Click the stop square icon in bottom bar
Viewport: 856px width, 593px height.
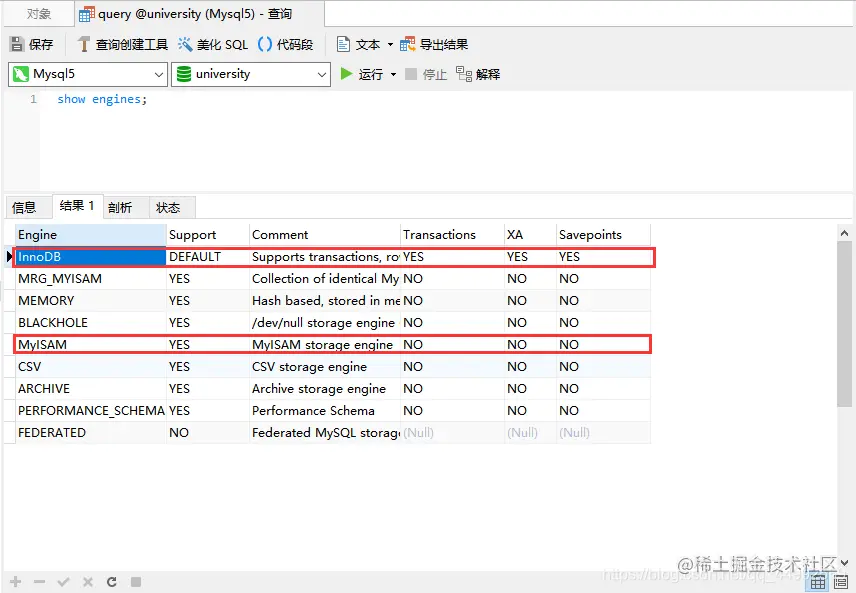pos(136,582)
